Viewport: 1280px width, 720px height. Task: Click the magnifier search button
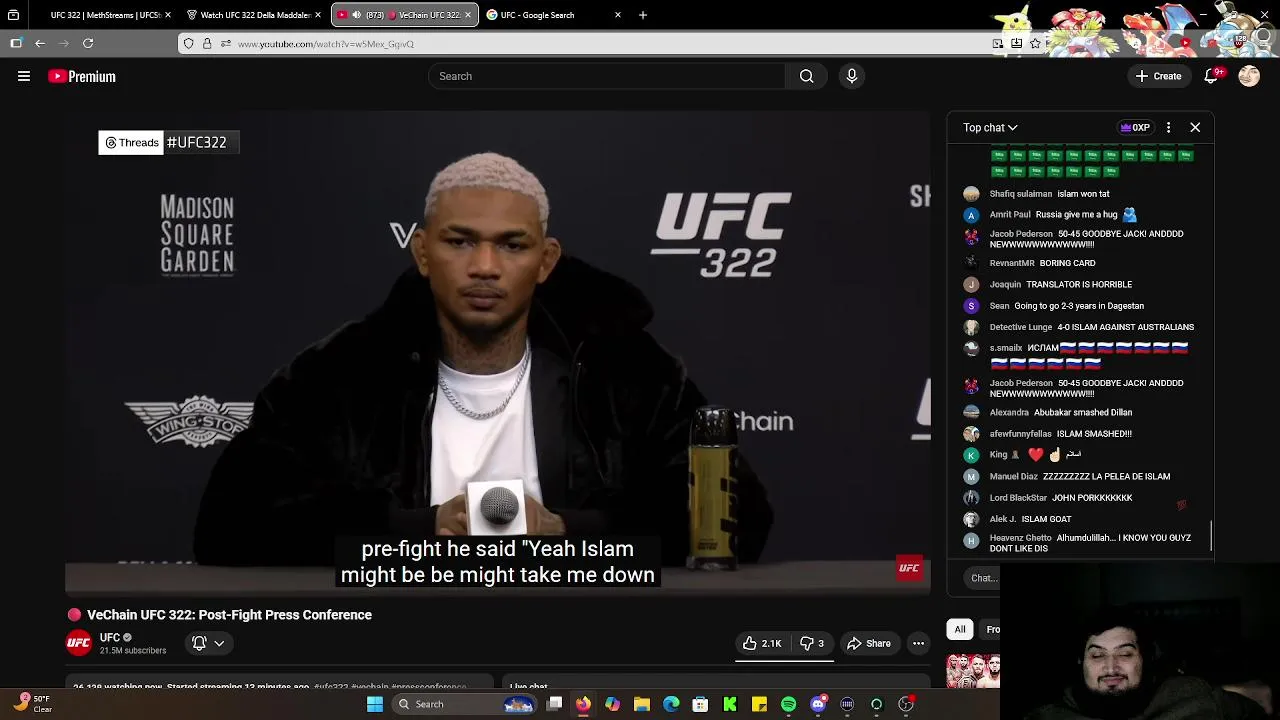806,76
